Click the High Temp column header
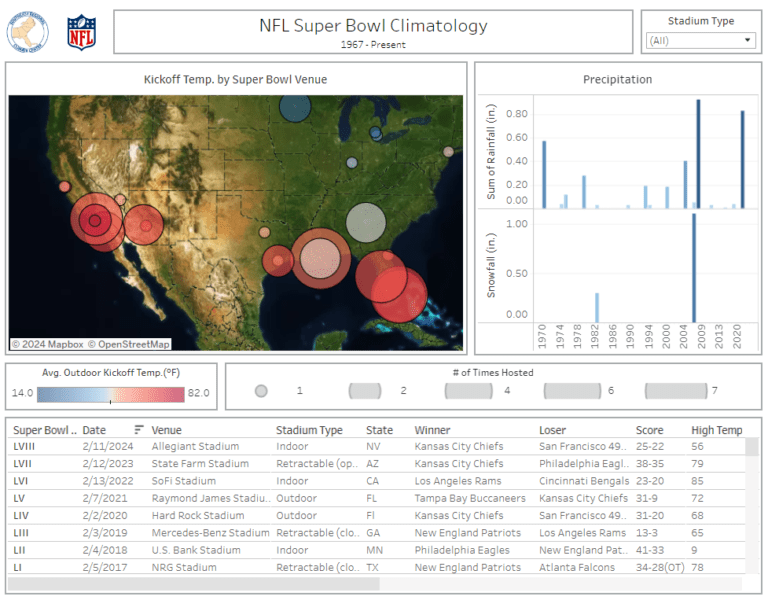Screen dimensions: 768x600 (717, 430)
